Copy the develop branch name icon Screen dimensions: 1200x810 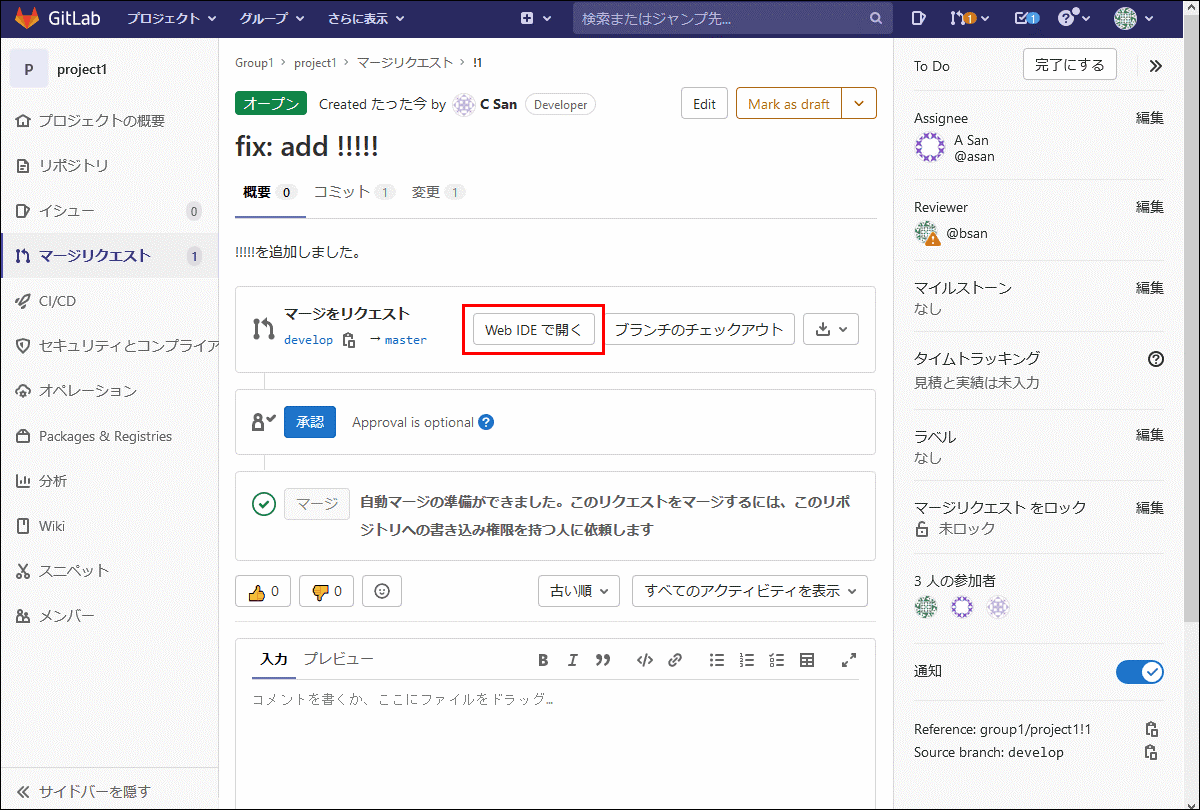click(349, 340)
